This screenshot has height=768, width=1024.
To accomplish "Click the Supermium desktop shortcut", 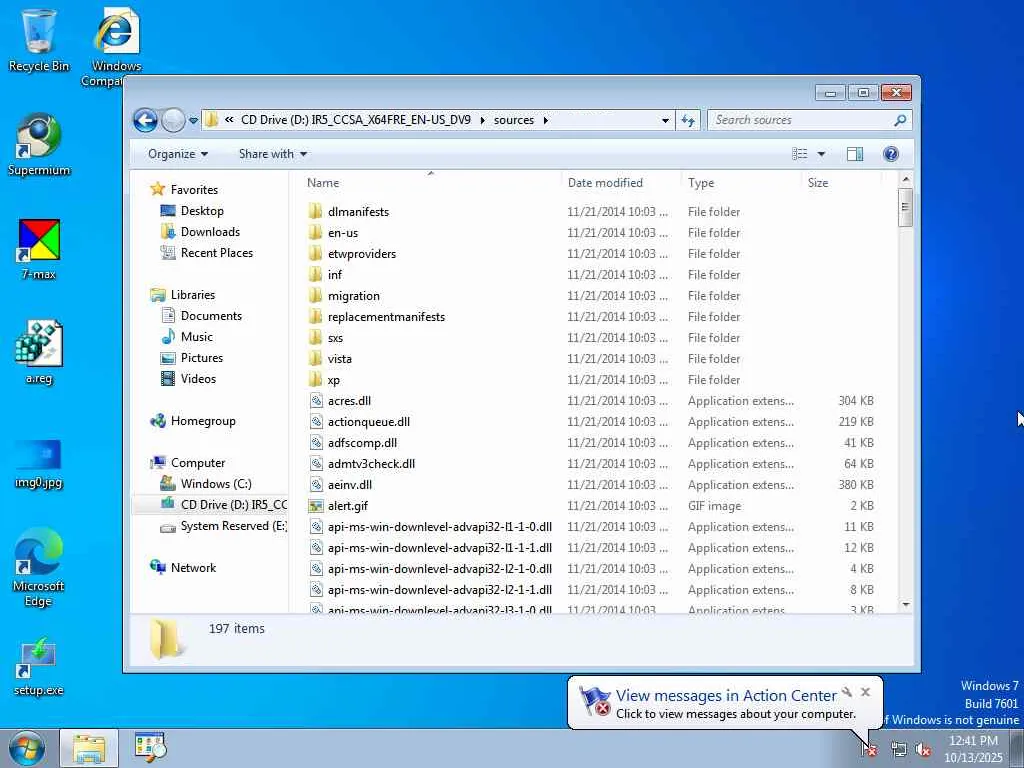I will pos(39,145).
